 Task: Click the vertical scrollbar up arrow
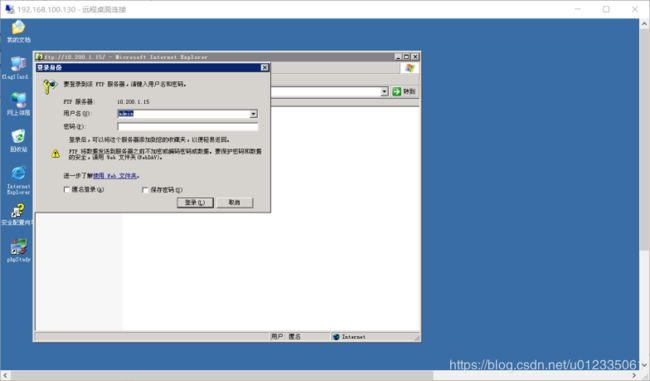click(x=644, y=24)
